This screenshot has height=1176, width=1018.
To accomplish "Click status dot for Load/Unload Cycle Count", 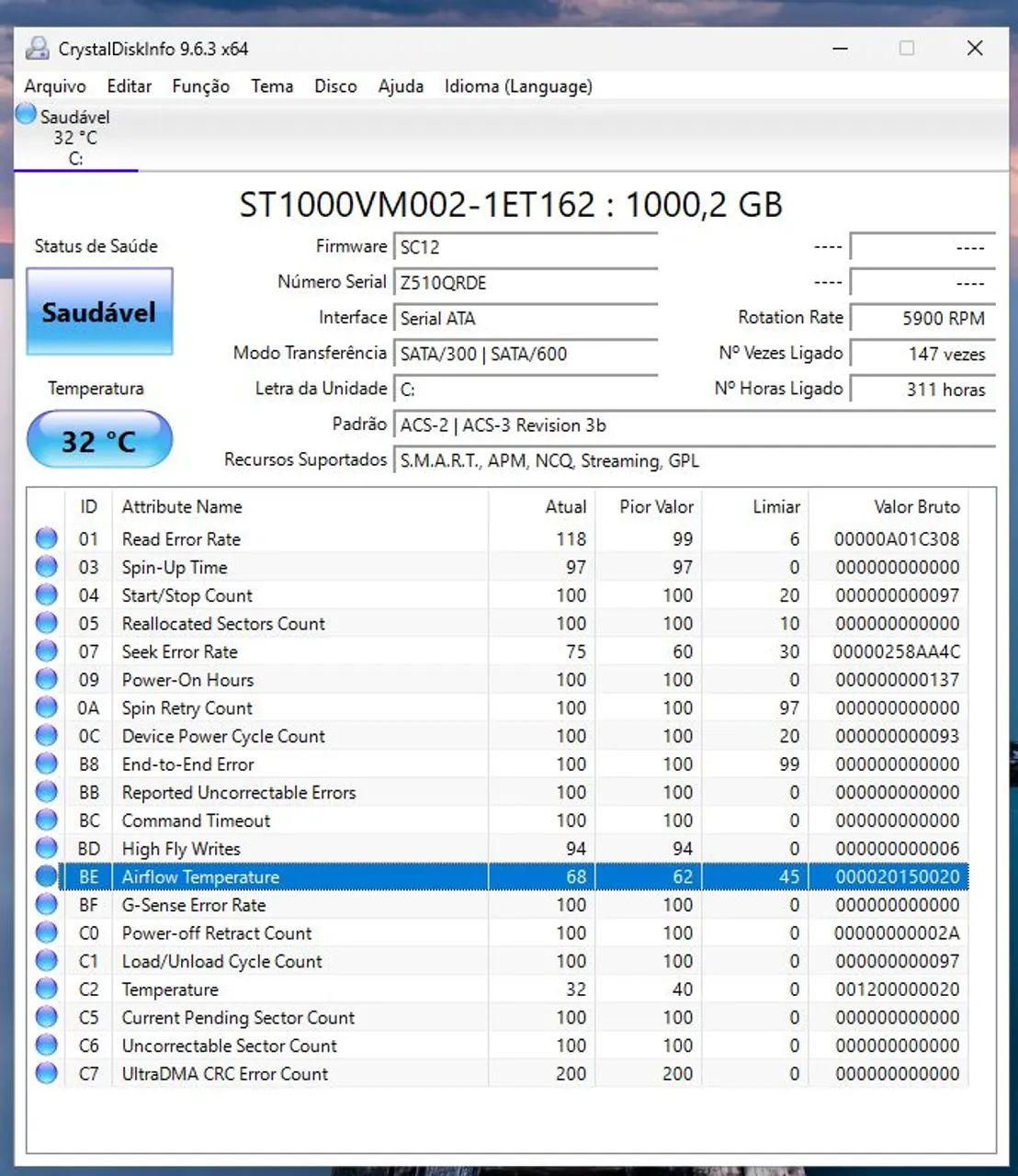I will coord(46,961).
